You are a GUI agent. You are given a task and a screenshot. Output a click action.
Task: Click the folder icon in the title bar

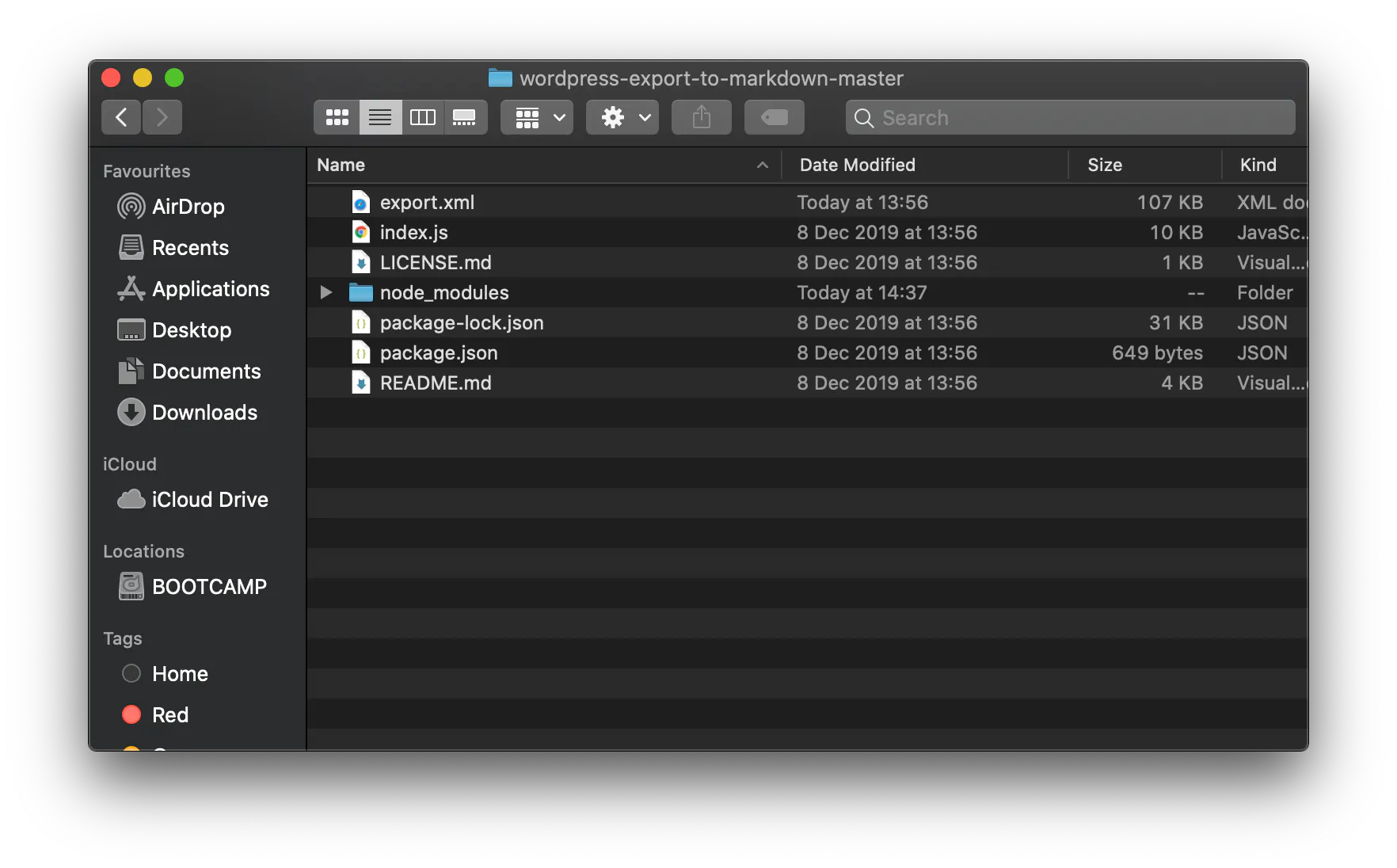point(500,78)
